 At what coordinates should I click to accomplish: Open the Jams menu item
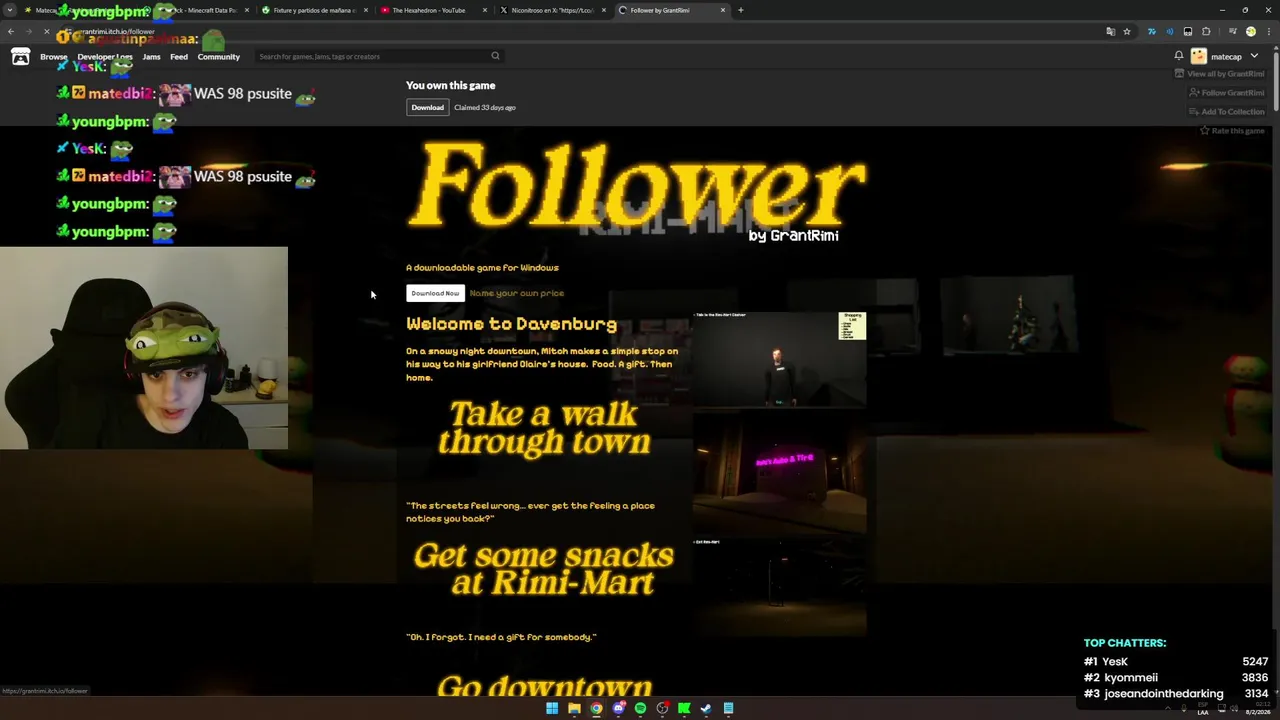point(151,57)
